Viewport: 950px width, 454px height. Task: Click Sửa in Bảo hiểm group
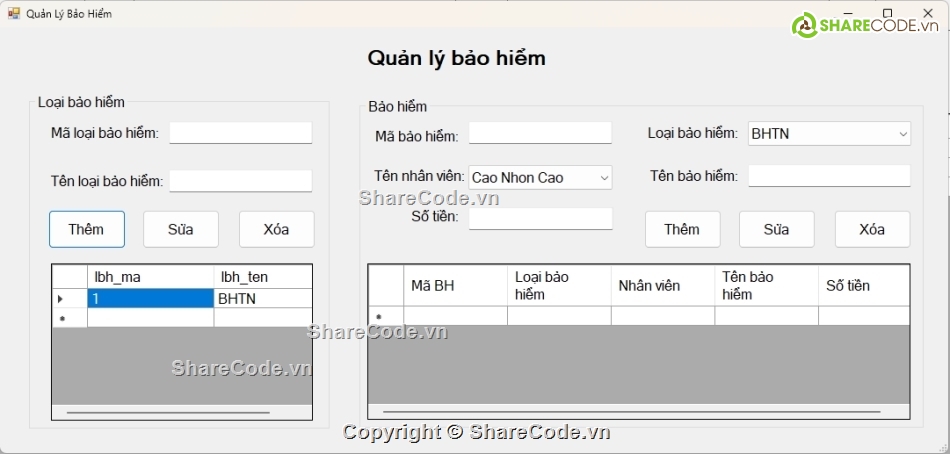(x=777, y=229)
